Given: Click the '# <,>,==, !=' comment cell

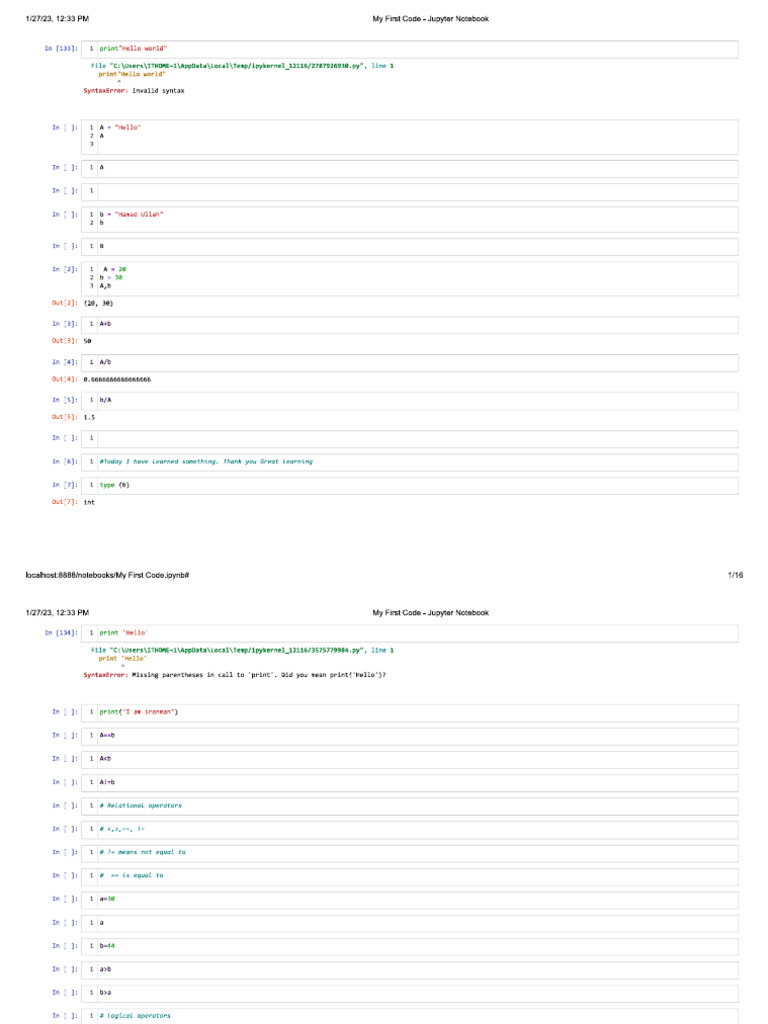Looking at the screenshot, I should (x=409, y=829).
